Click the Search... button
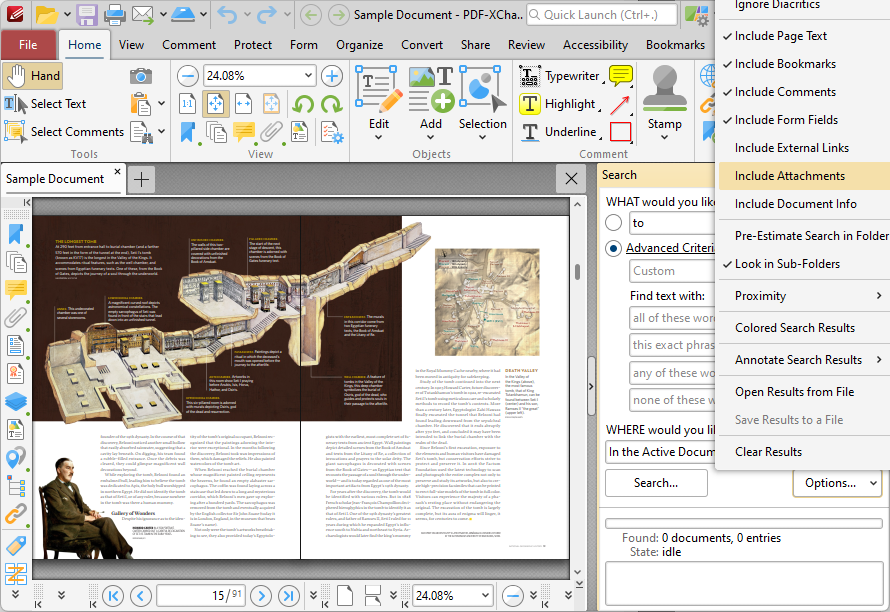Image resolution: width=890 pixels, height=612 pixels. point(656,483)
